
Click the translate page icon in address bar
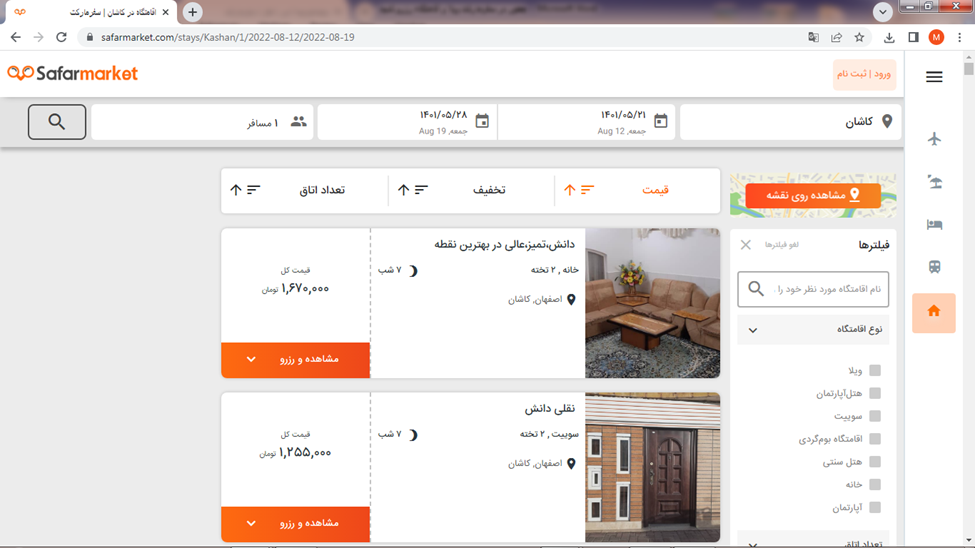click(x=813, y=37)
